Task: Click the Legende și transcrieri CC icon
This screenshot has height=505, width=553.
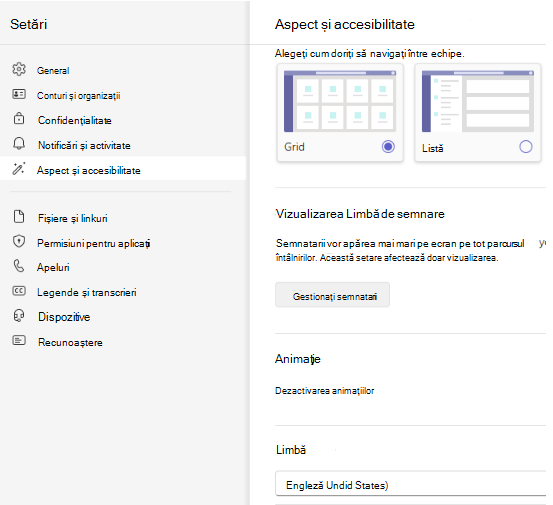Action: pyautogui.click(x=19, y=291)
